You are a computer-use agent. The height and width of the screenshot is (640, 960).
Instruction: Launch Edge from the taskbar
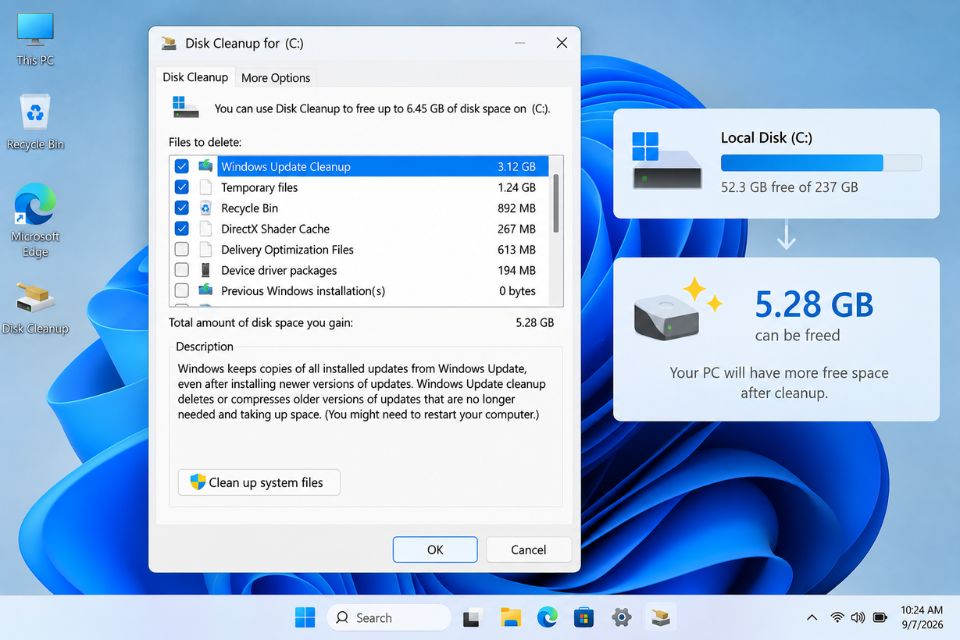coord(547,617)
